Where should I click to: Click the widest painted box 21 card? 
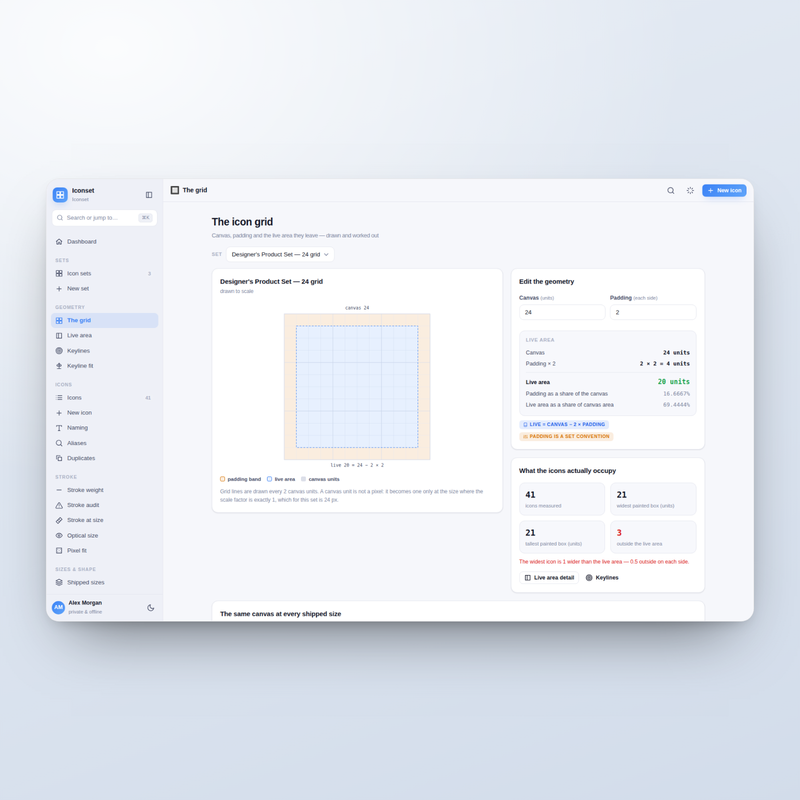(x=653, y=499)
